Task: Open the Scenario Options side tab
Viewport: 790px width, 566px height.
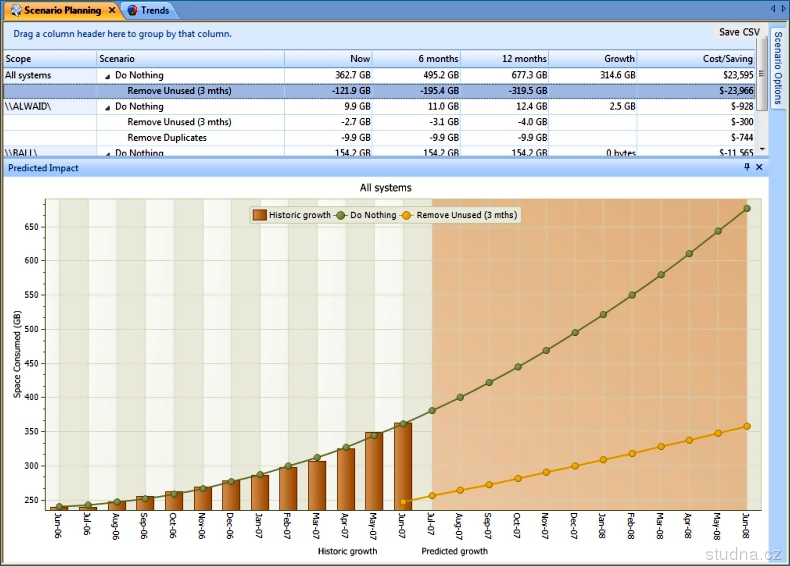Action: [x=778, y=68]
